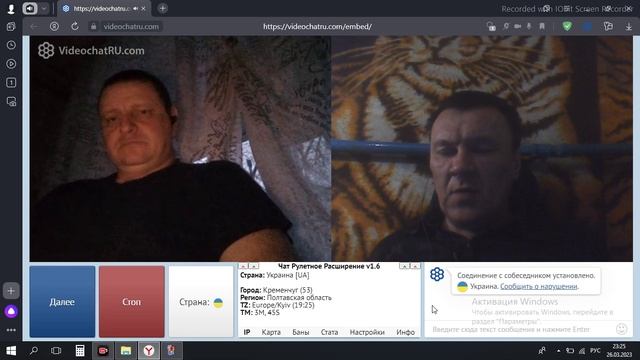The height and width of the screenshot is (360, 640).
Task: Click the blue circle extension icon
Action: [x=587, y=26]
